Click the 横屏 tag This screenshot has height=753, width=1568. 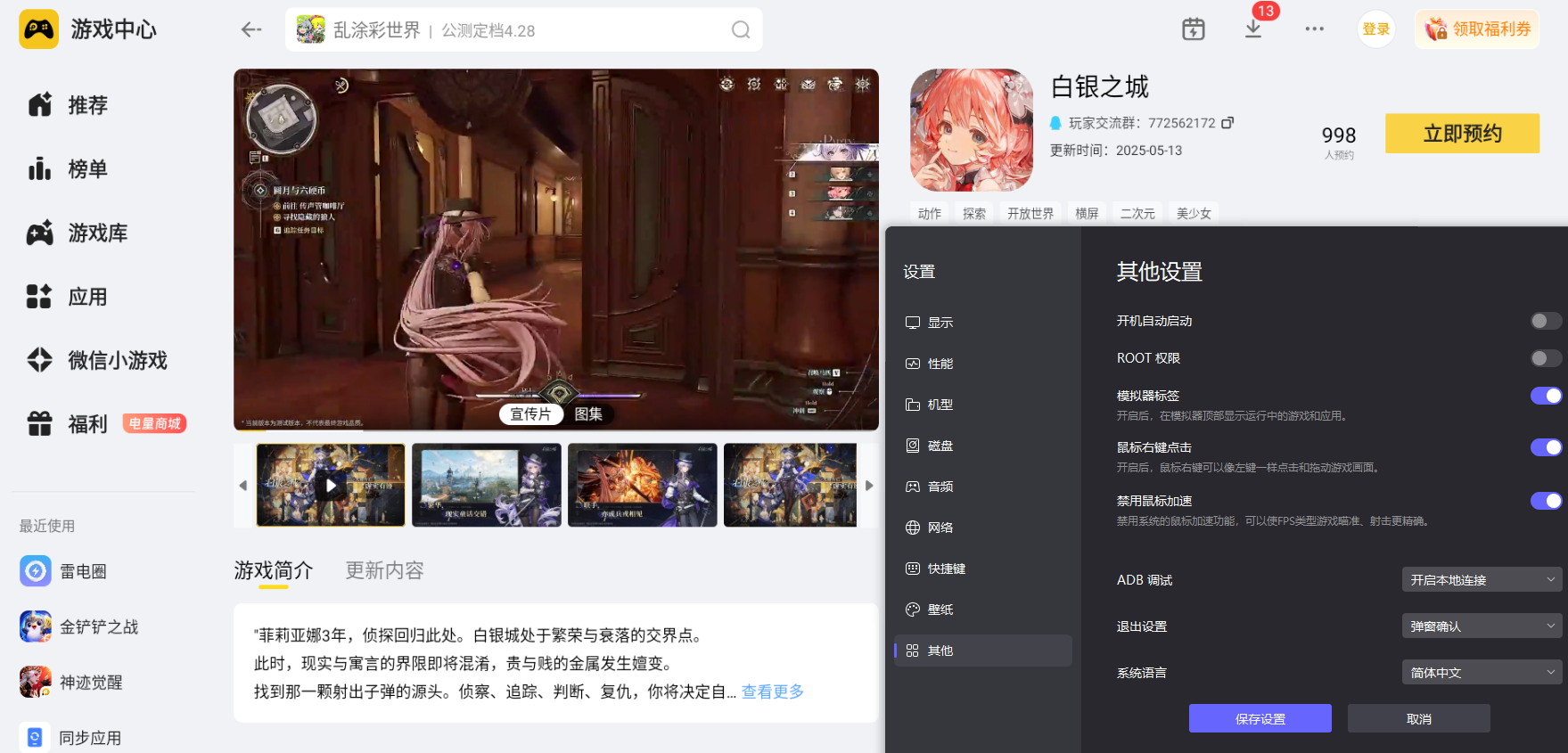pos(1087,214)
